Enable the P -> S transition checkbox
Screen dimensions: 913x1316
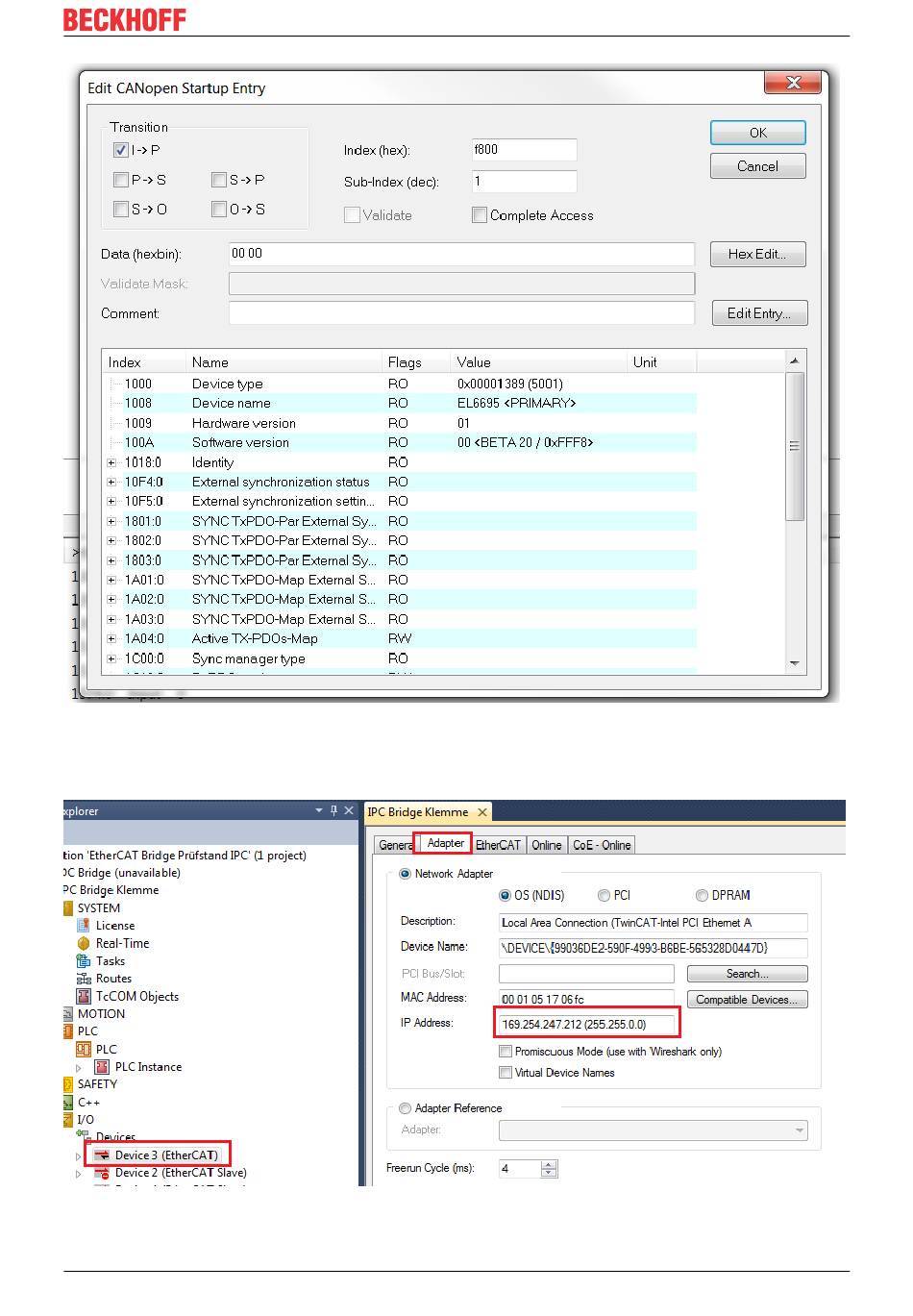click(121, 180)
